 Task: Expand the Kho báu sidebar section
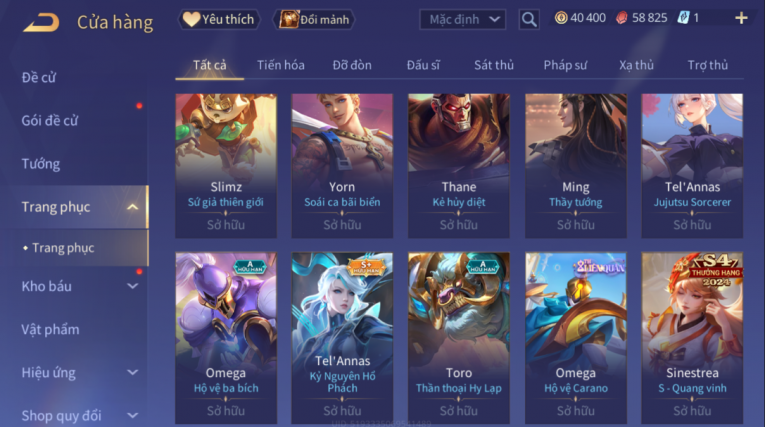[x=132, y=286]
